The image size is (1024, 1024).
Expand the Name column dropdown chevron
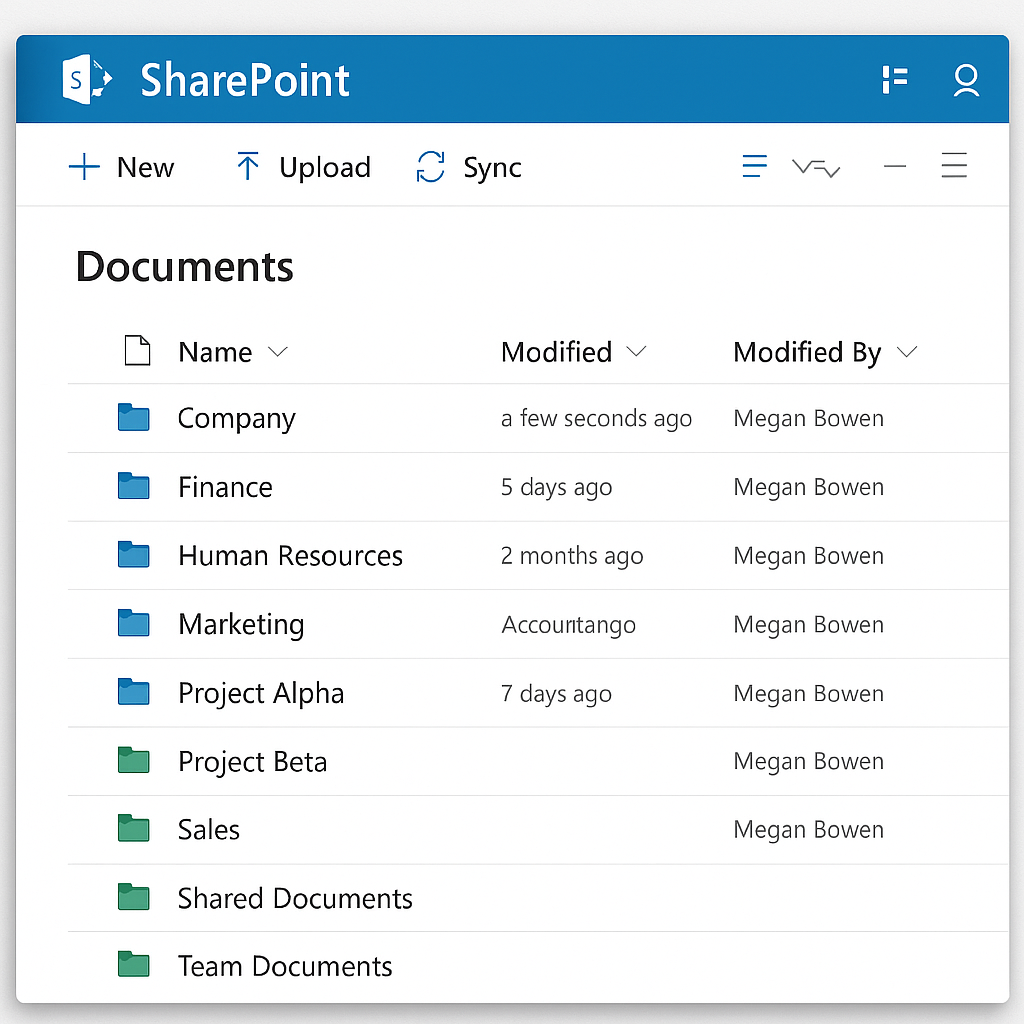click(278, 352)
